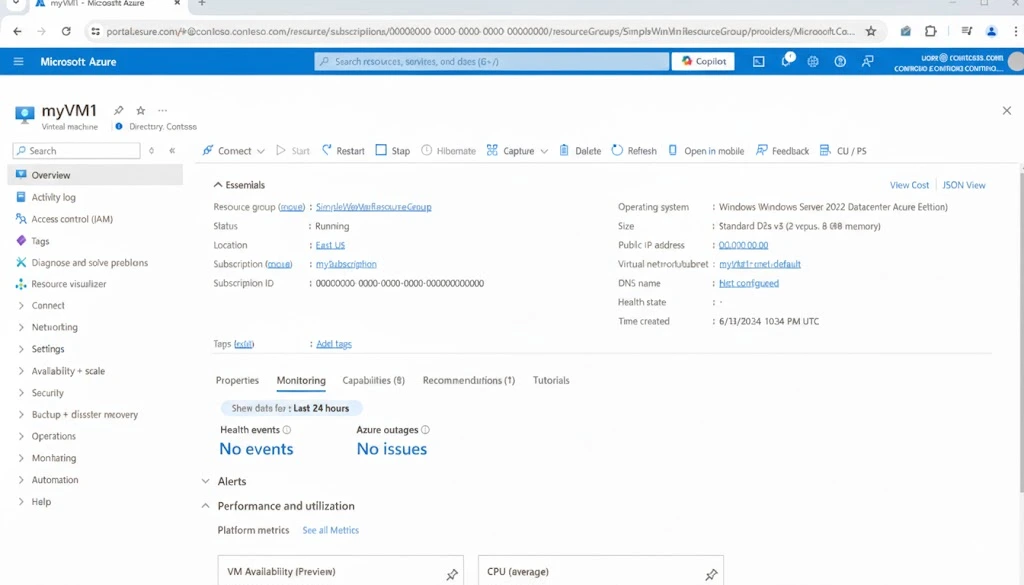Click the View Cost link
Image resolution: width=1024 pixels, height=585 pixels.
click(909, 185)
